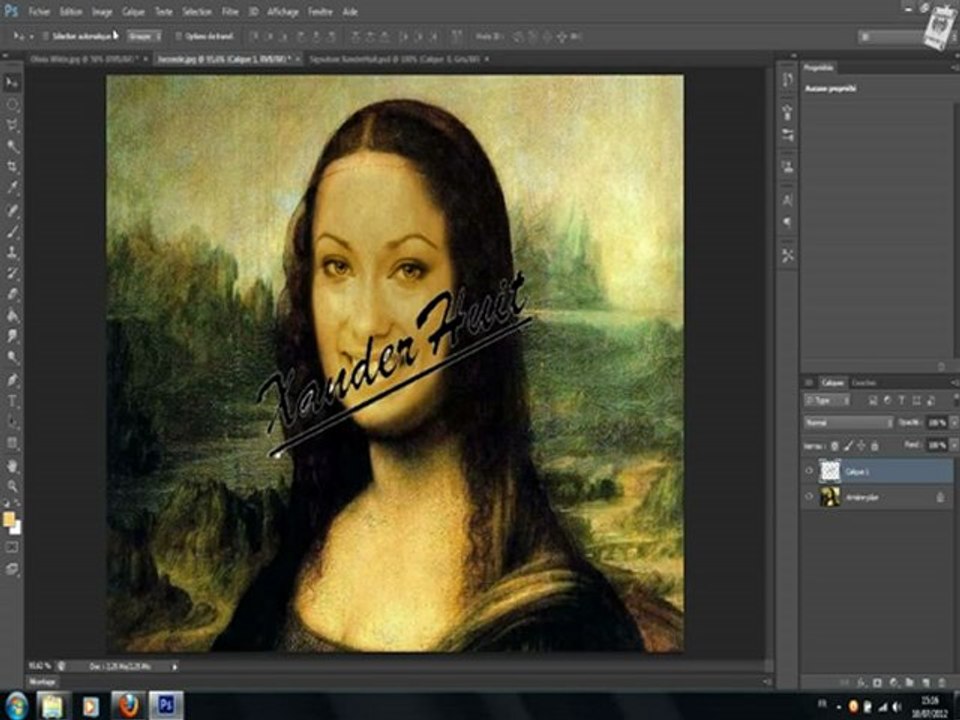Select the Move tool

tap(12, 83)
